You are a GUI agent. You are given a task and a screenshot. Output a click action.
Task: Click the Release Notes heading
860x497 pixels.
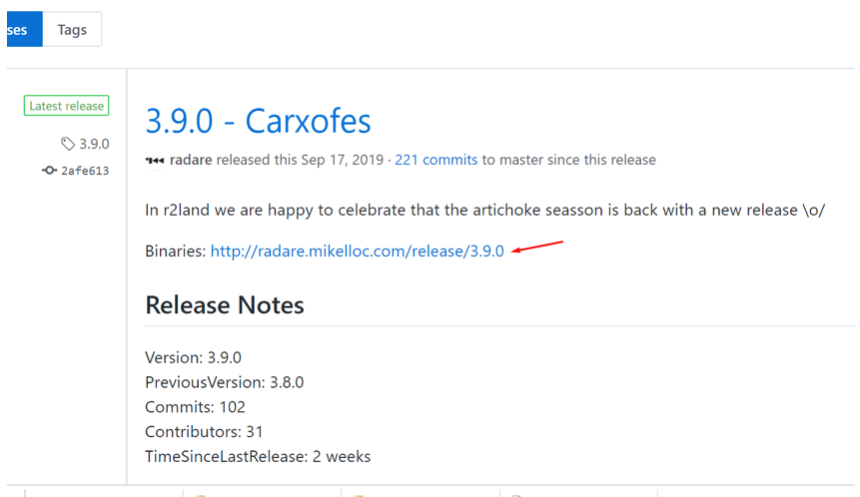click(x=224, y=305)
